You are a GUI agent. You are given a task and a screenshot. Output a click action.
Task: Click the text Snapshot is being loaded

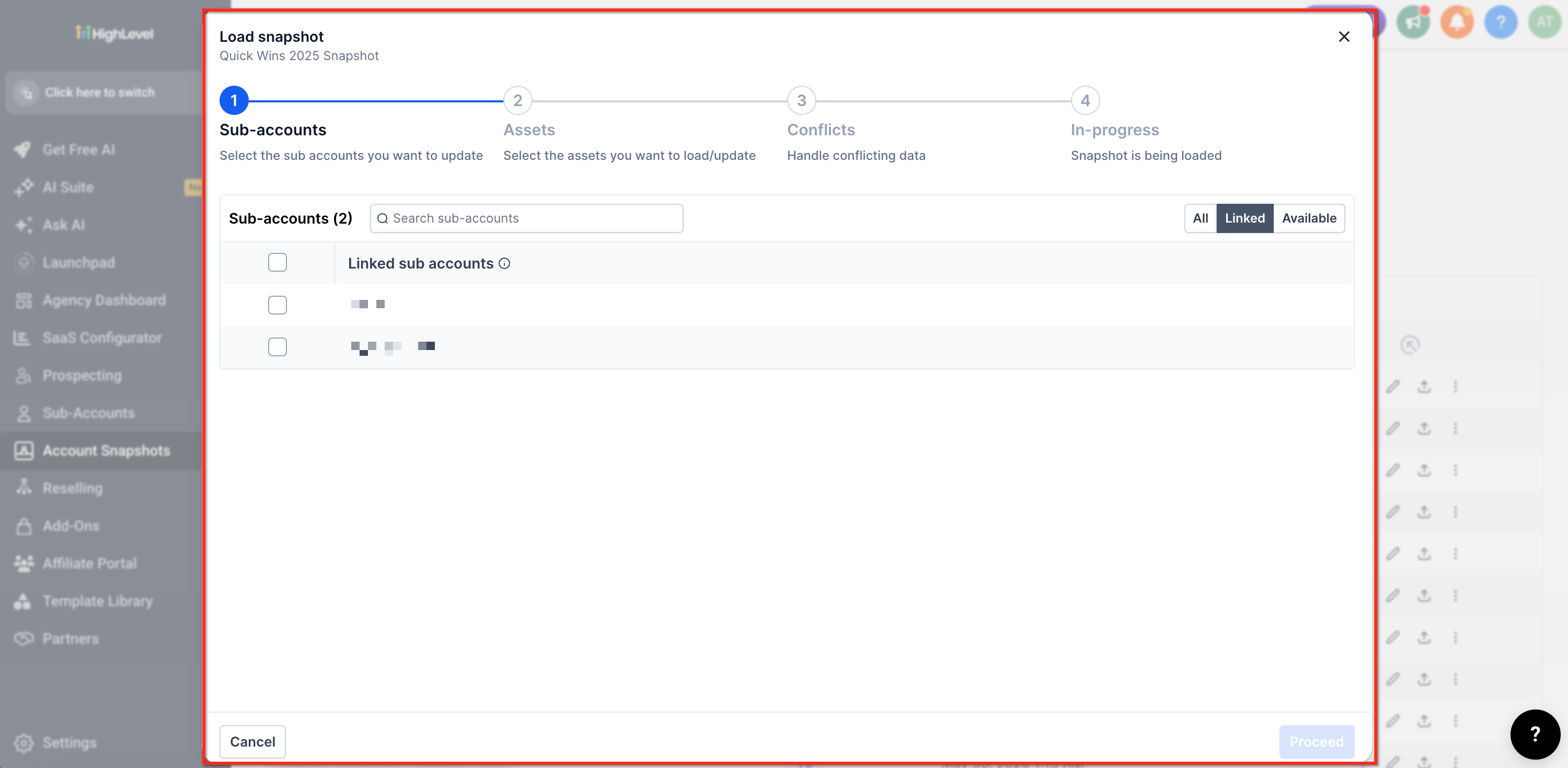pos(1146,156)
